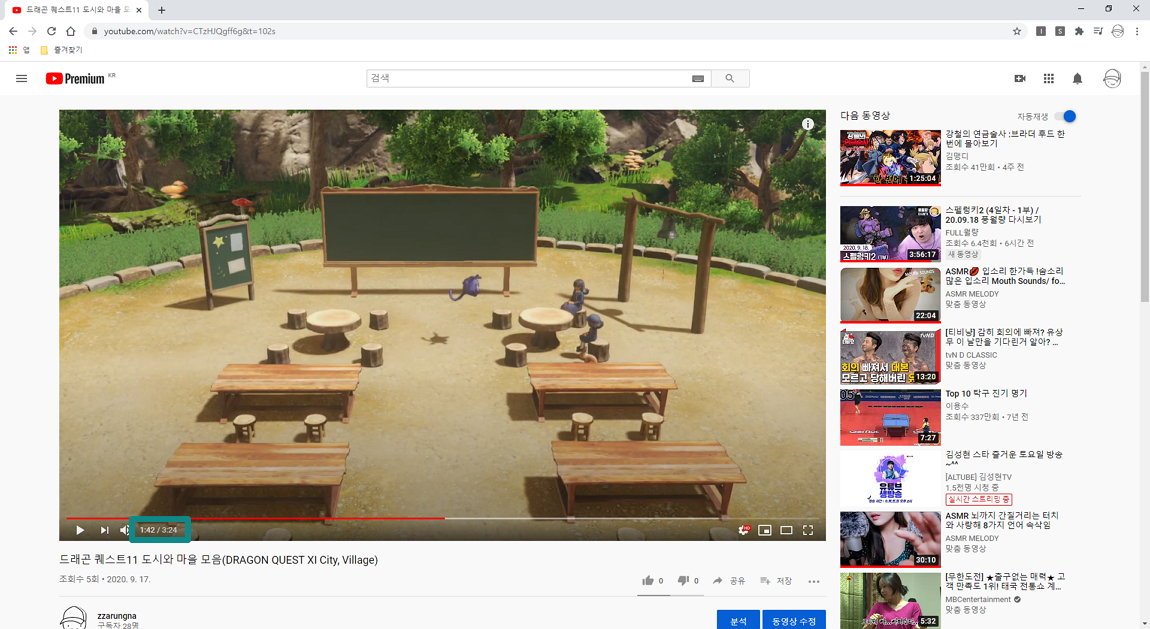Open the 김성현 스타 live stream thumbnail

coord(890,478)
